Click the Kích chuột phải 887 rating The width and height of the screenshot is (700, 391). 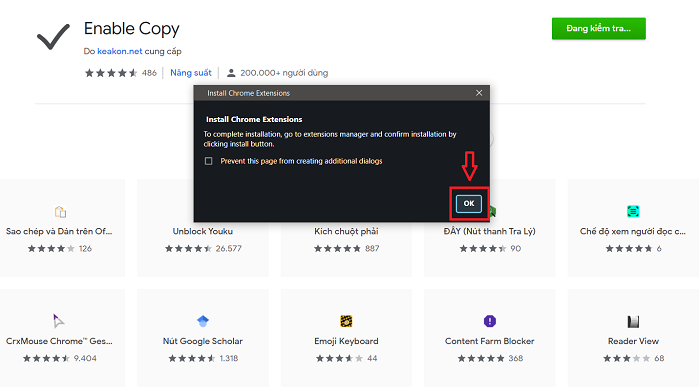pyautogui.click(x=346, y=249)
